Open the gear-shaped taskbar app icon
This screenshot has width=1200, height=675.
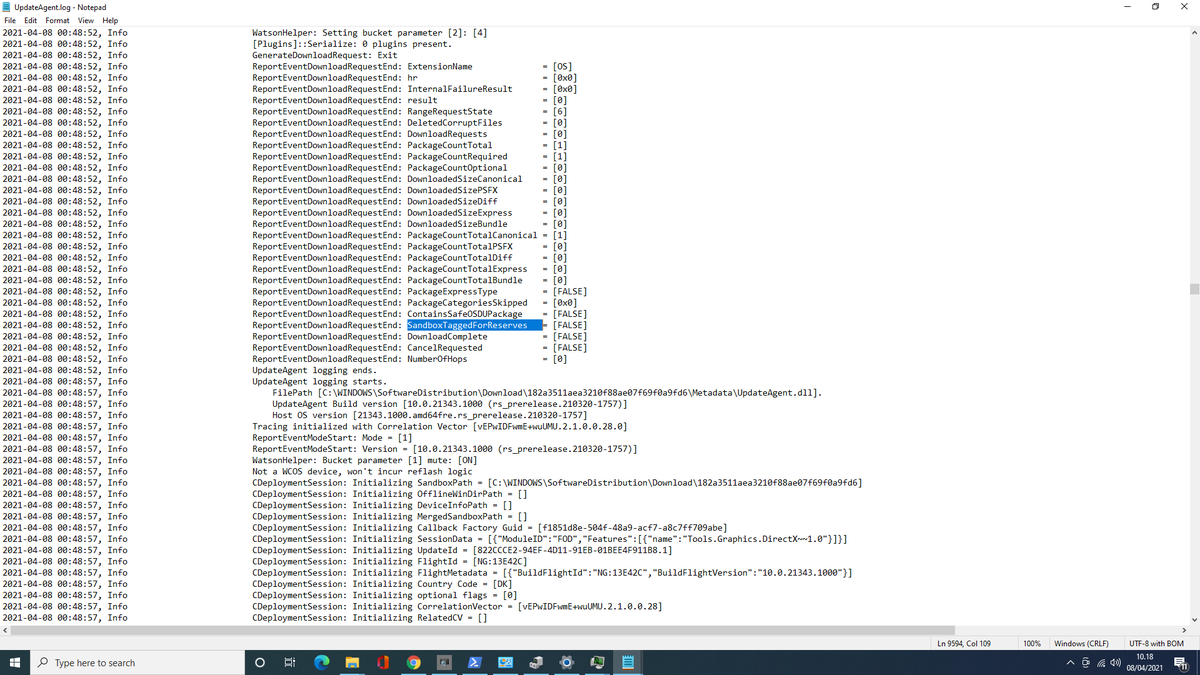[x=567, y=662]
